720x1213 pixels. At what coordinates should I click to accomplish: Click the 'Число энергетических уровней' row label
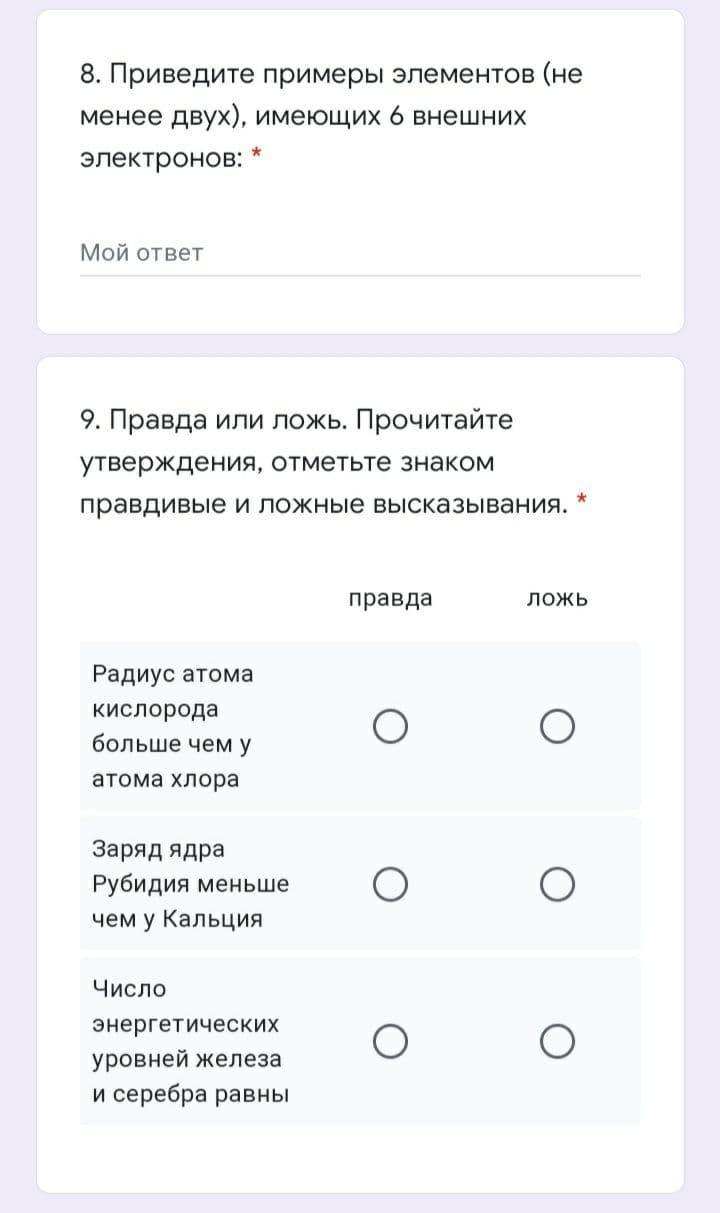pos(185,1024)
